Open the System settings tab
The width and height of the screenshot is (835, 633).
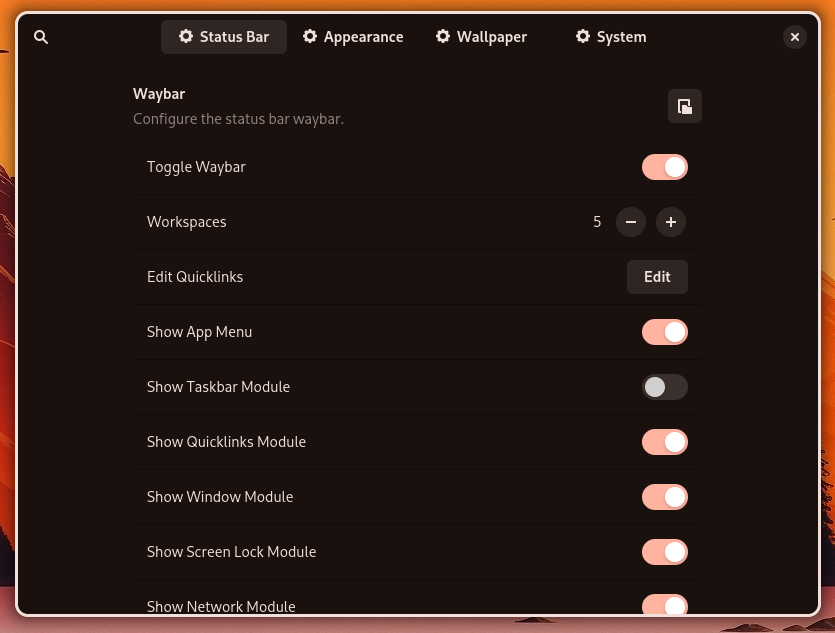610,36
